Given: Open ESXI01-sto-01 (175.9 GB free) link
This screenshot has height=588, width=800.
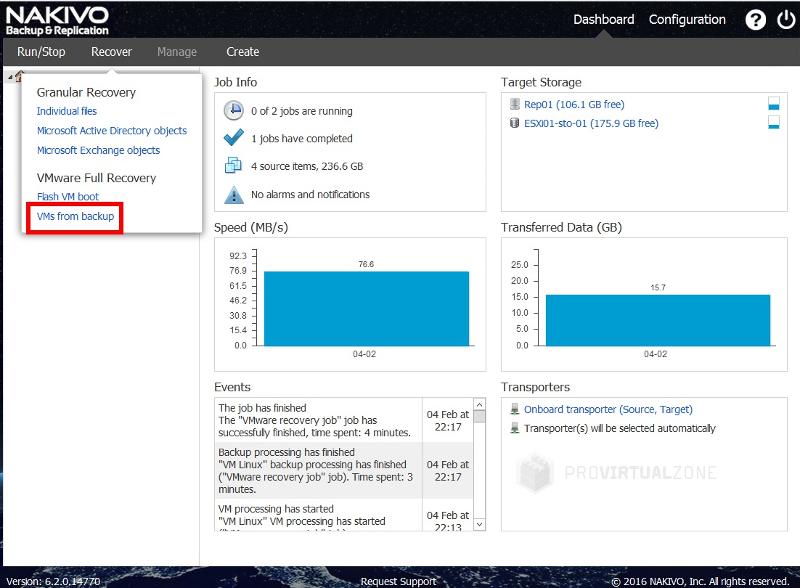Looking at the screenshot, I should tap(591, 123).
